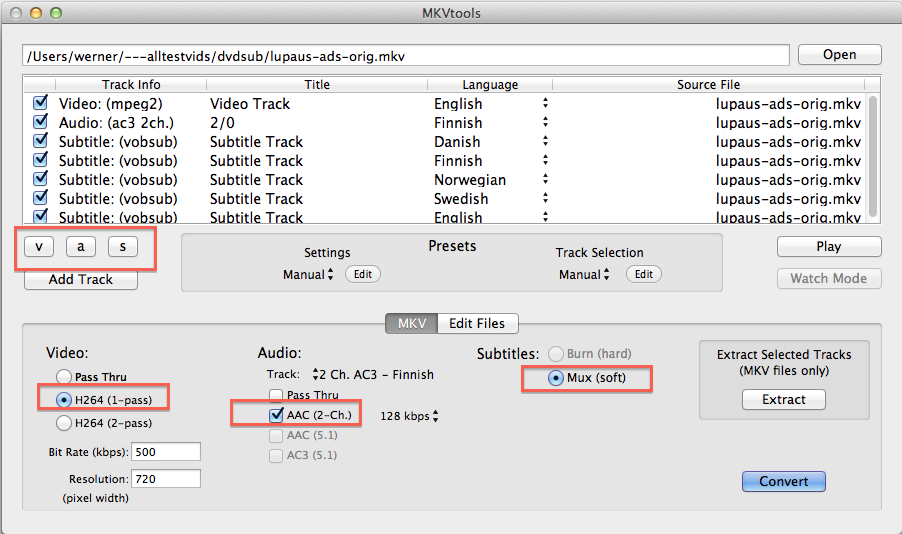902x534 pixels.
Task: Click the Track Info column header
Action: tap(131, 85)
